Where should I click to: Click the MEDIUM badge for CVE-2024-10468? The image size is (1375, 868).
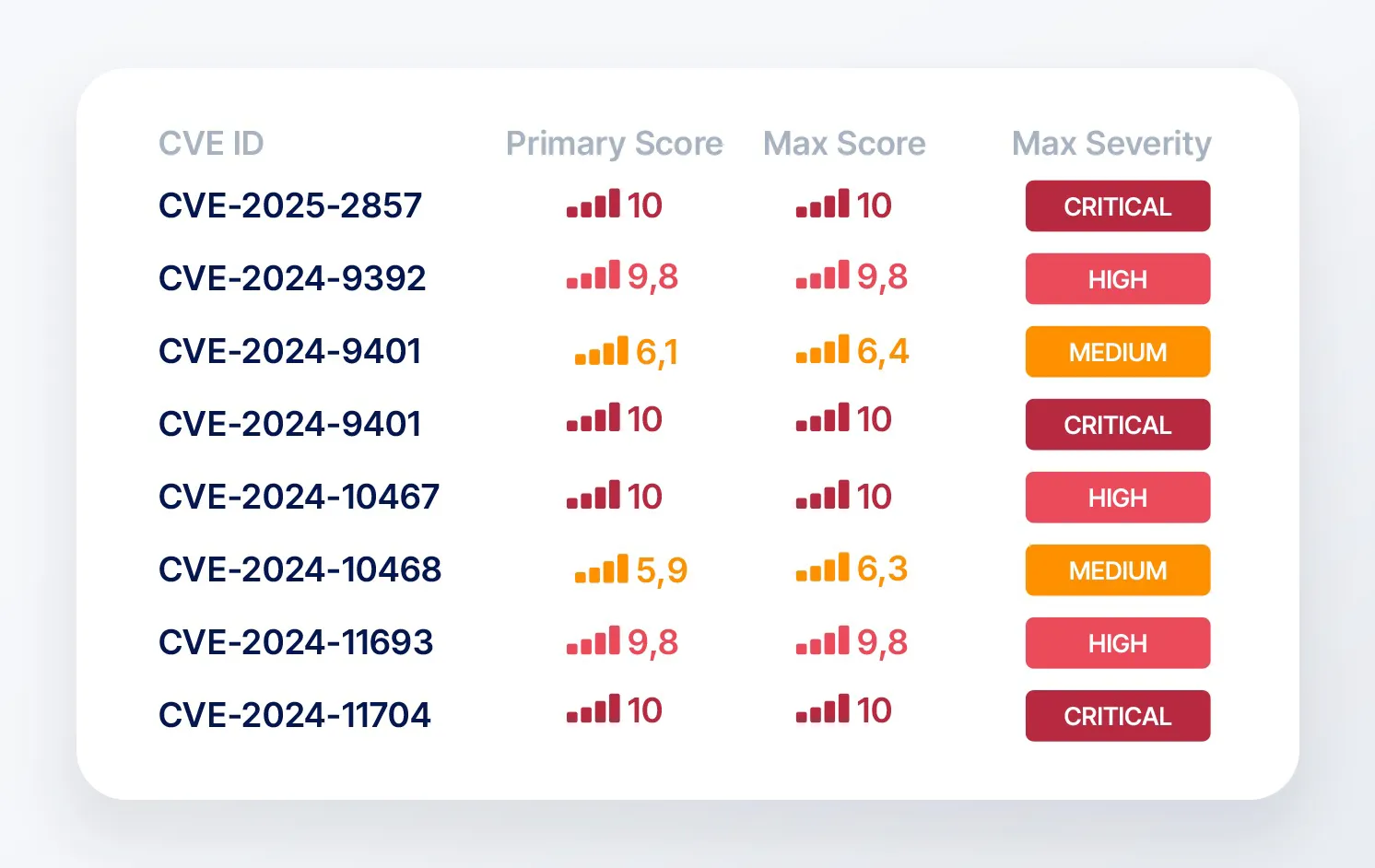(x=1118, y=570)
